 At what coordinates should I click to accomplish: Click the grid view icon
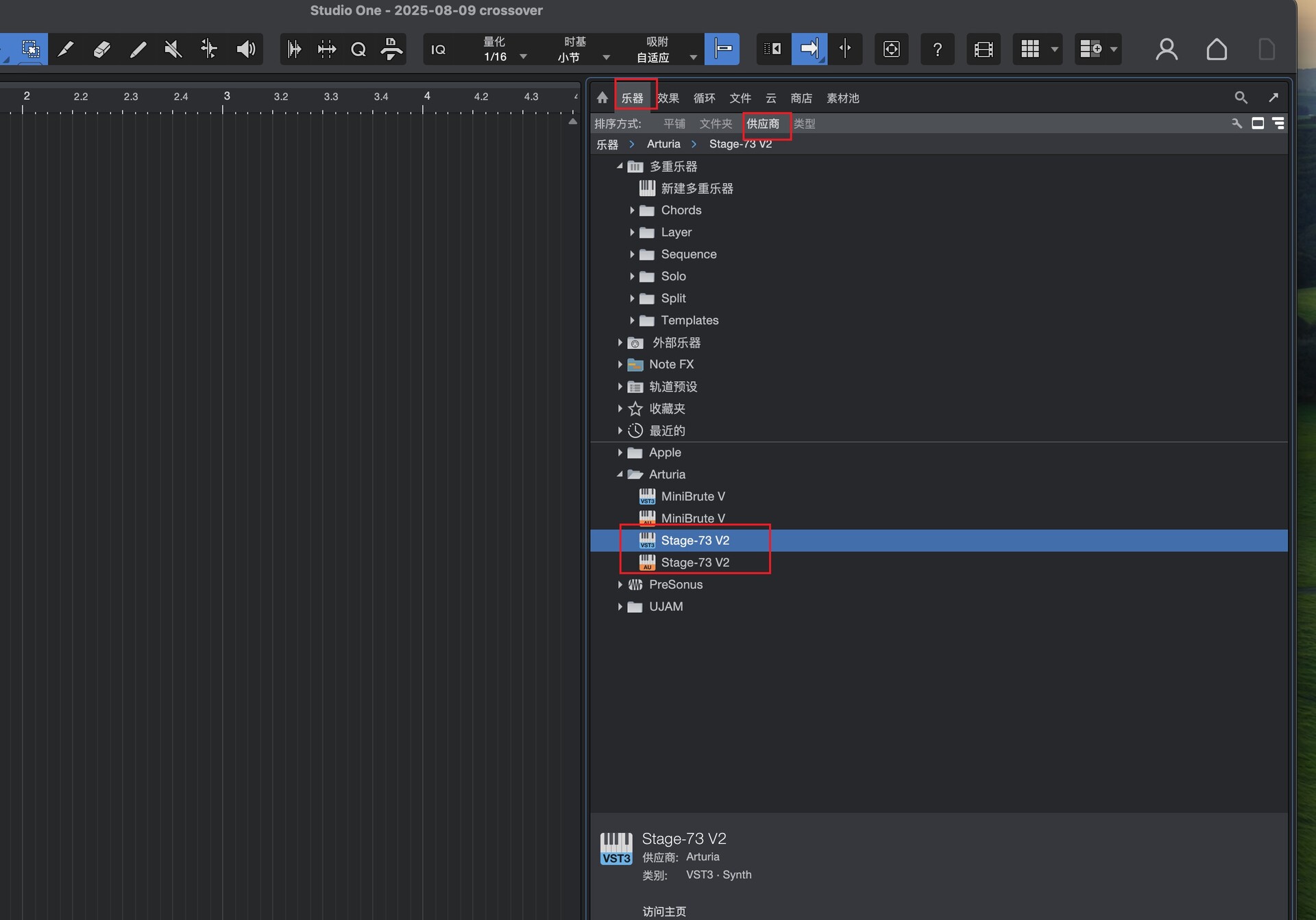tap(1029, 49)
